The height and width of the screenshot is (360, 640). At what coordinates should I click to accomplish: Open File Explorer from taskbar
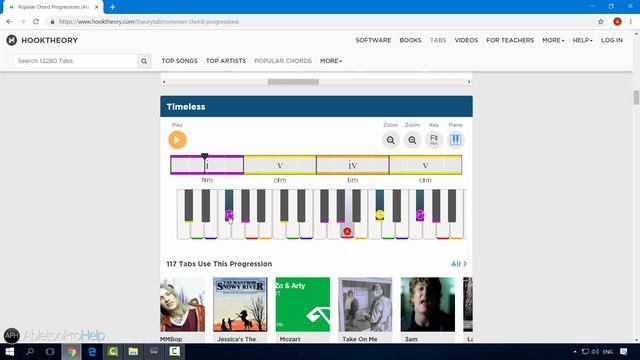click(x=133, y=351)
